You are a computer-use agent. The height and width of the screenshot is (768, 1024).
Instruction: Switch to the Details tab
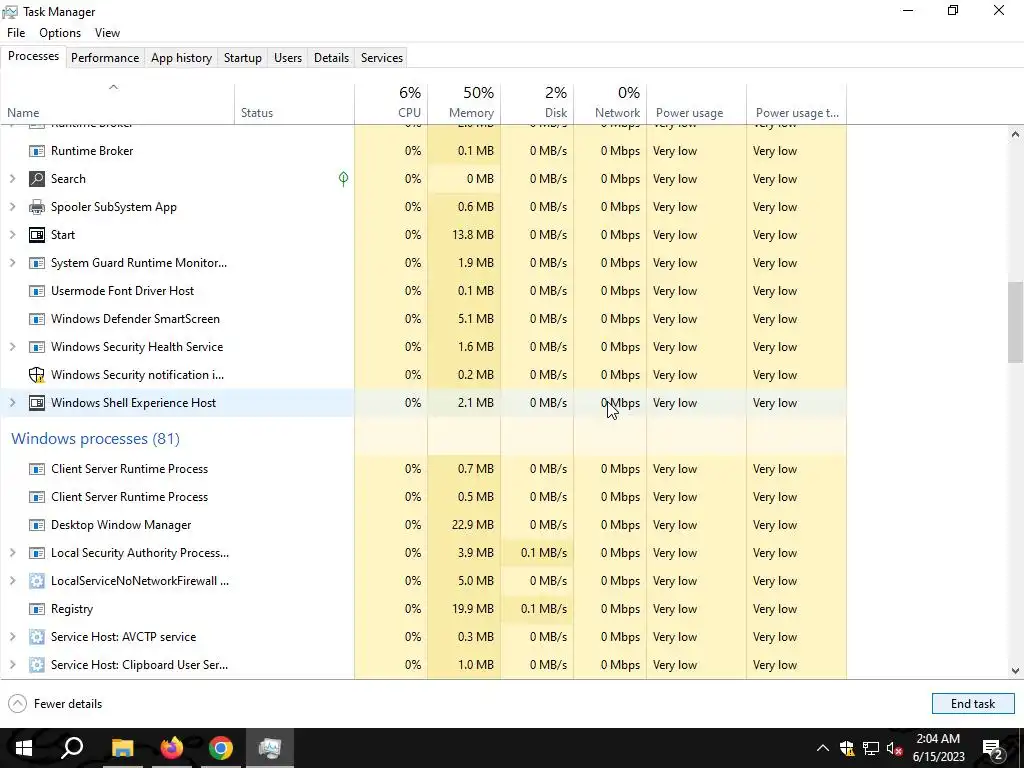coord(332,58)
